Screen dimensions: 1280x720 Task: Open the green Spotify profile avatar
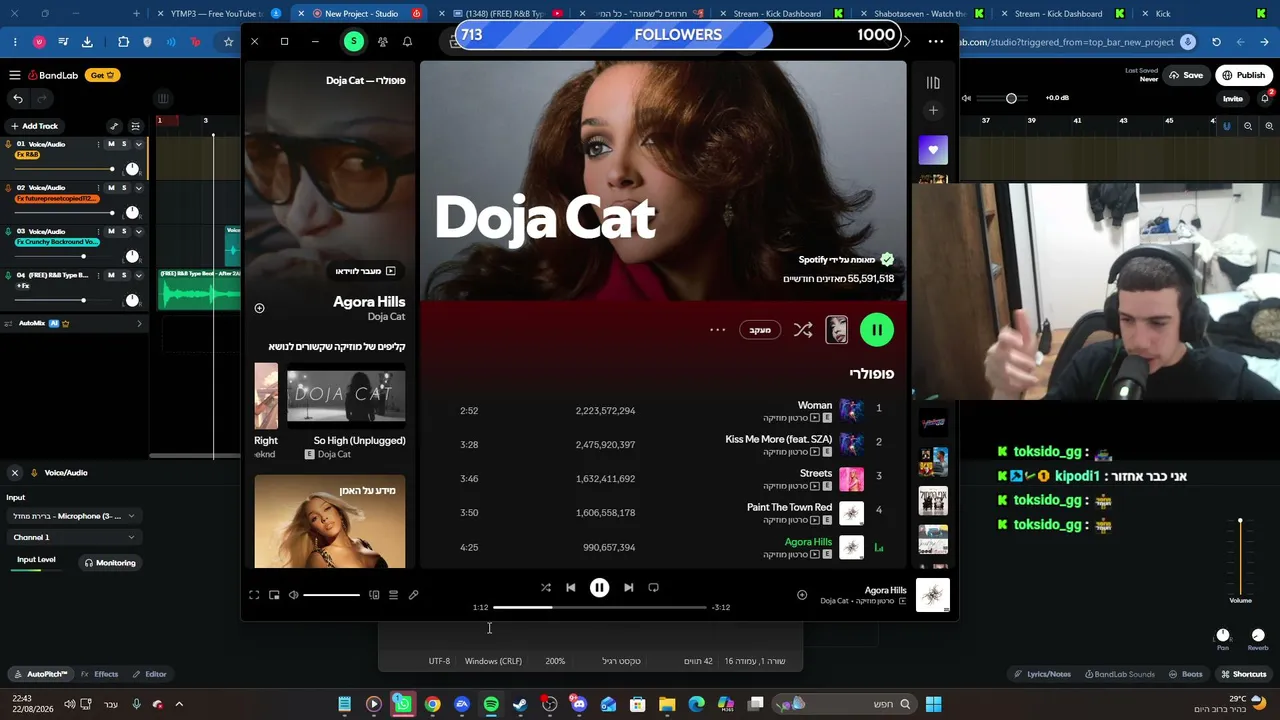[353, 41]
